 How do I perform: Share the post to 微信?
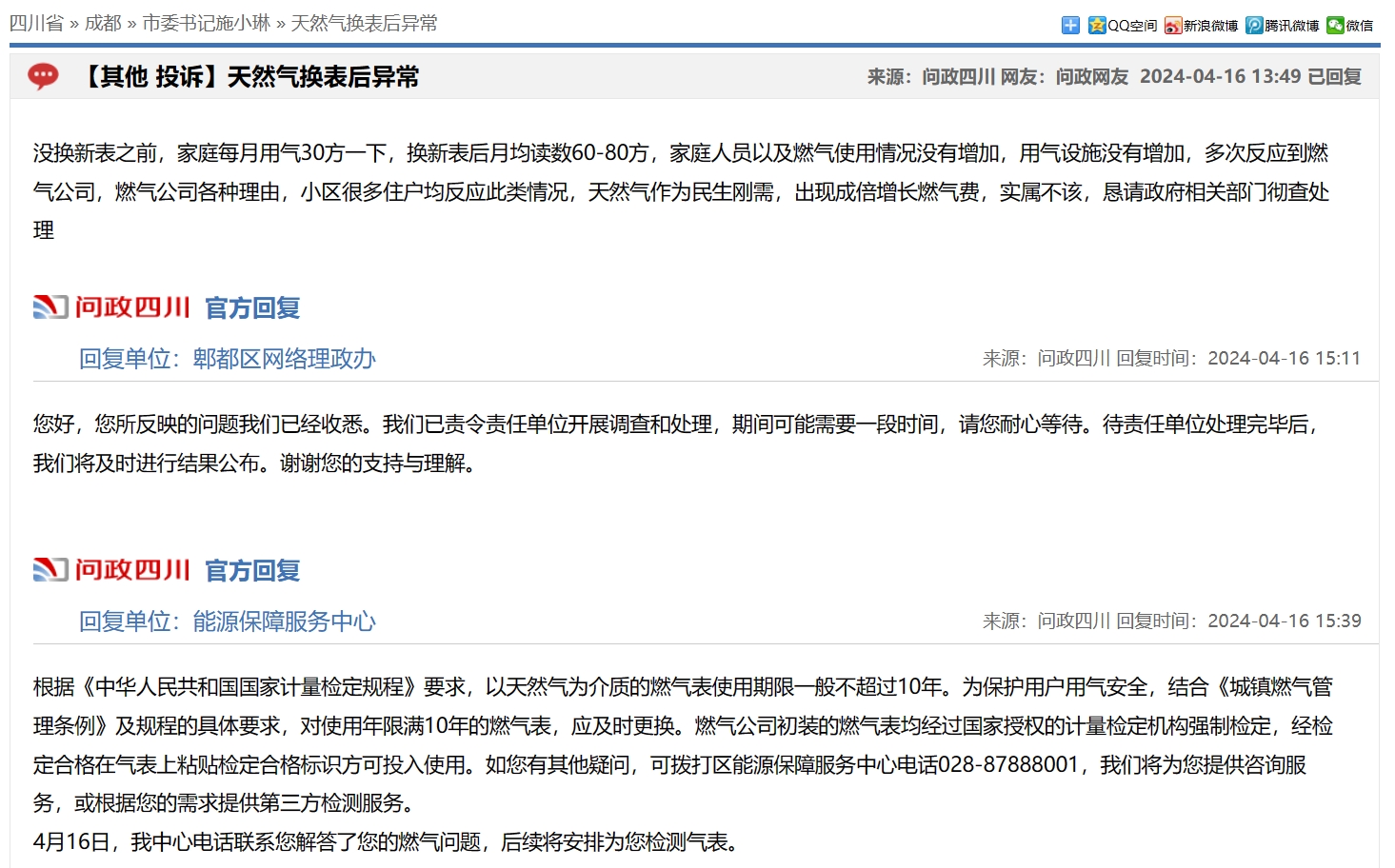coord(1350,25)
